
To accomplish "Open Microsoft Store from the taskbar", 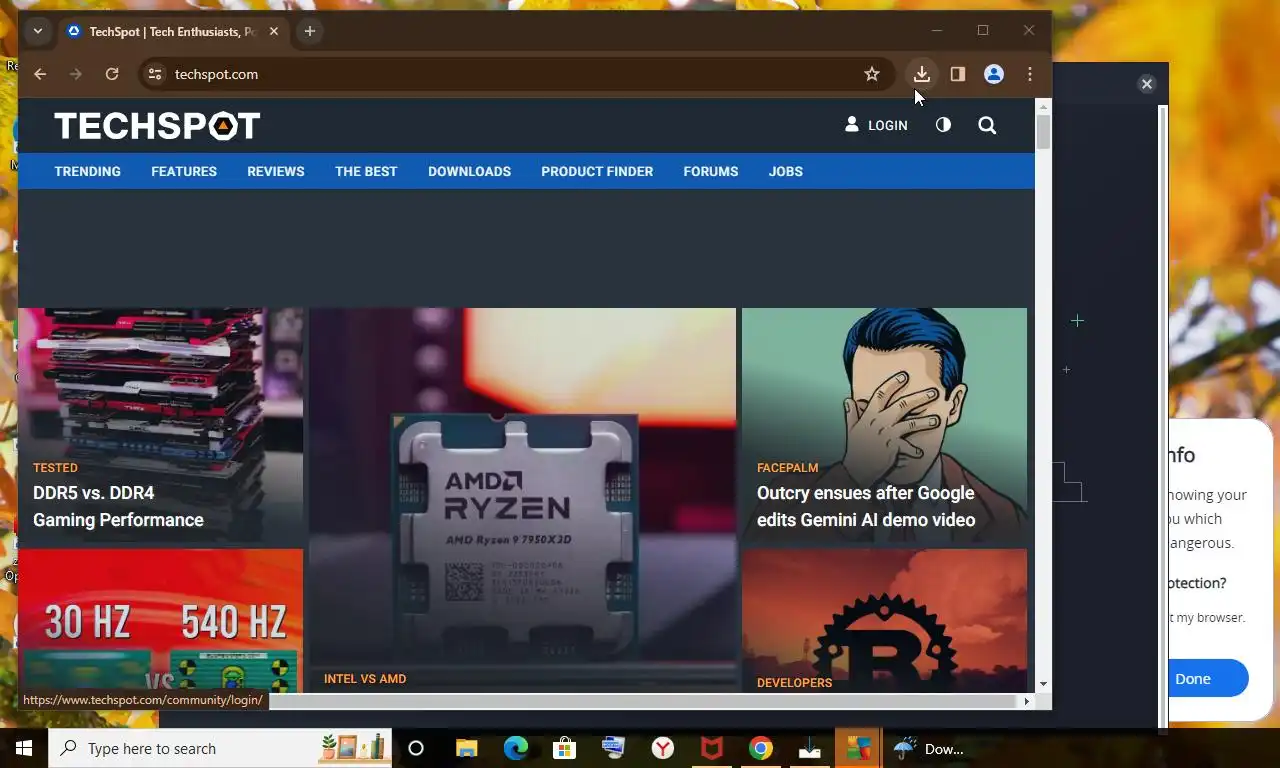I will coord(565,748).
